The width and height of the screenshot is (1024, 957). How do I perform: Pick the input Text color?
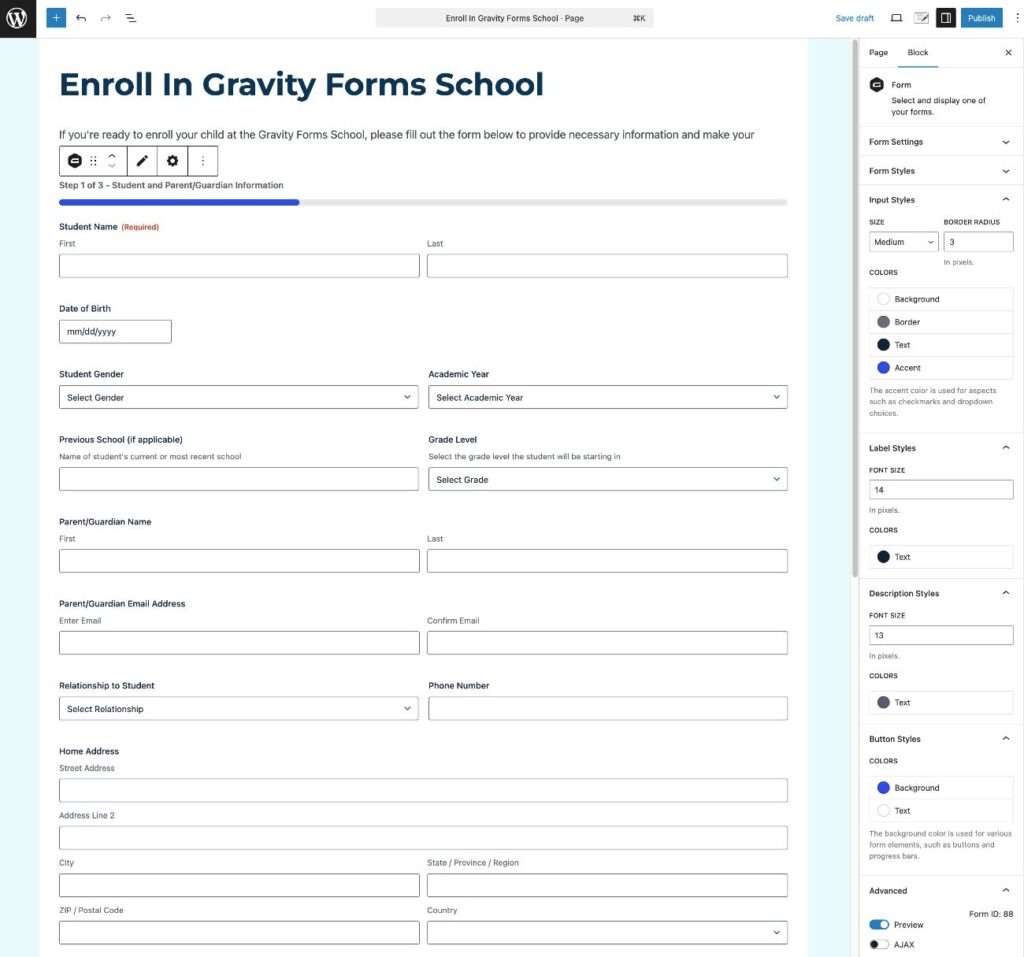tap(941, 345)
